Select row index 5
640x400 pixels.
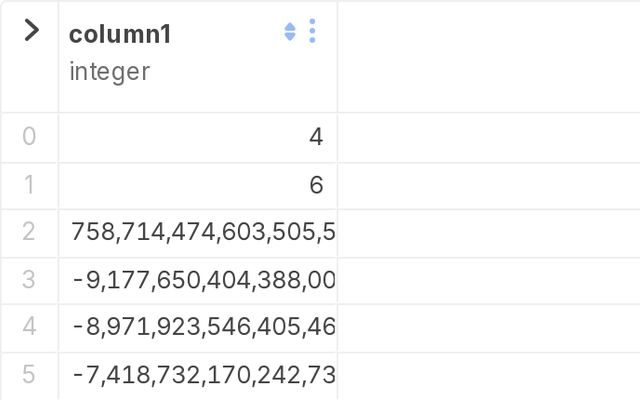pyautogui.click(x=29, y=374)
